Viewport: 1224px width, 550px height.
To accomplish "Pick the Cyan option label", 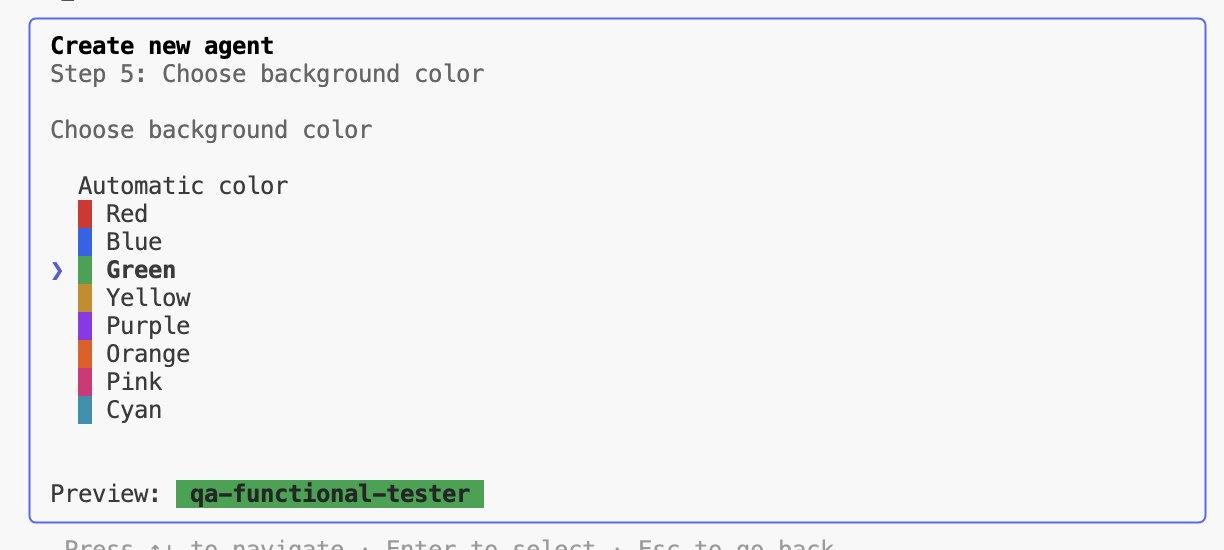I will pyautogui.click(x=134, y=410).
